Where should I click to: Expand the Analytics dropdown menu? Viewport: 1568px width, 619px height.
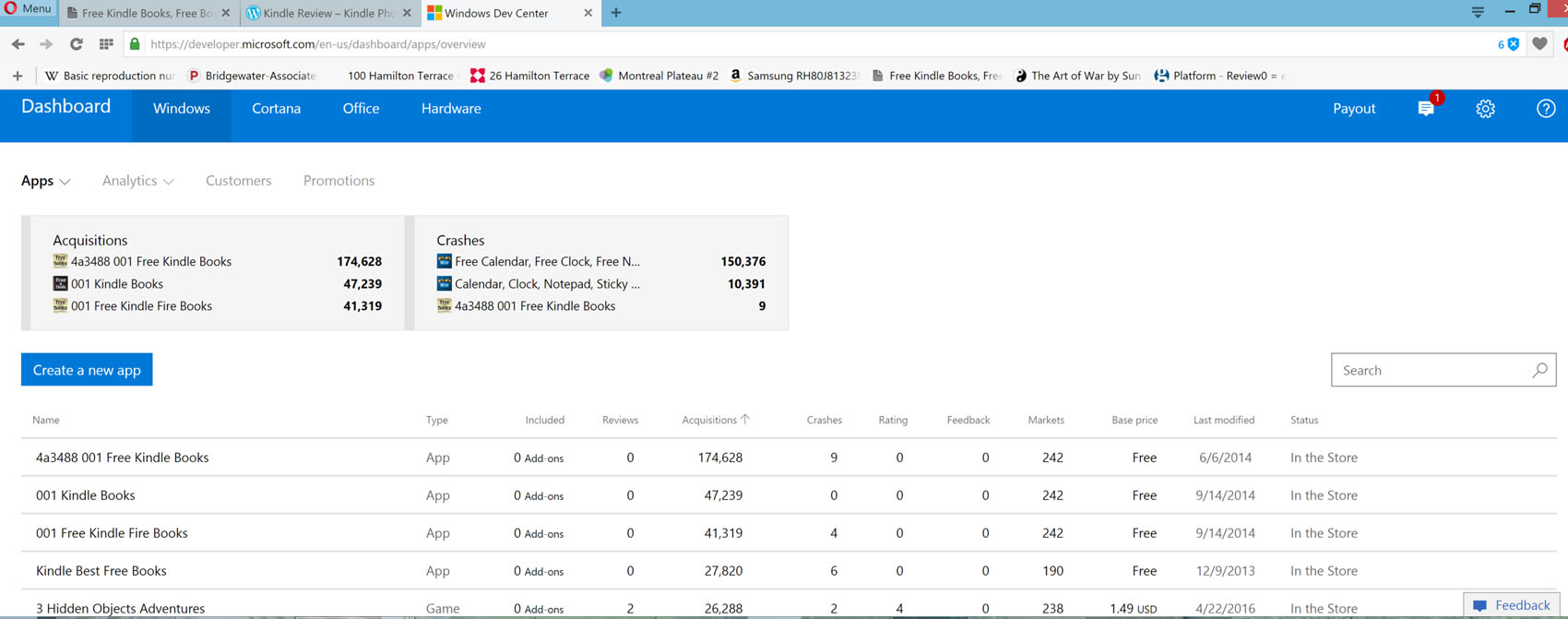point(137,181)
